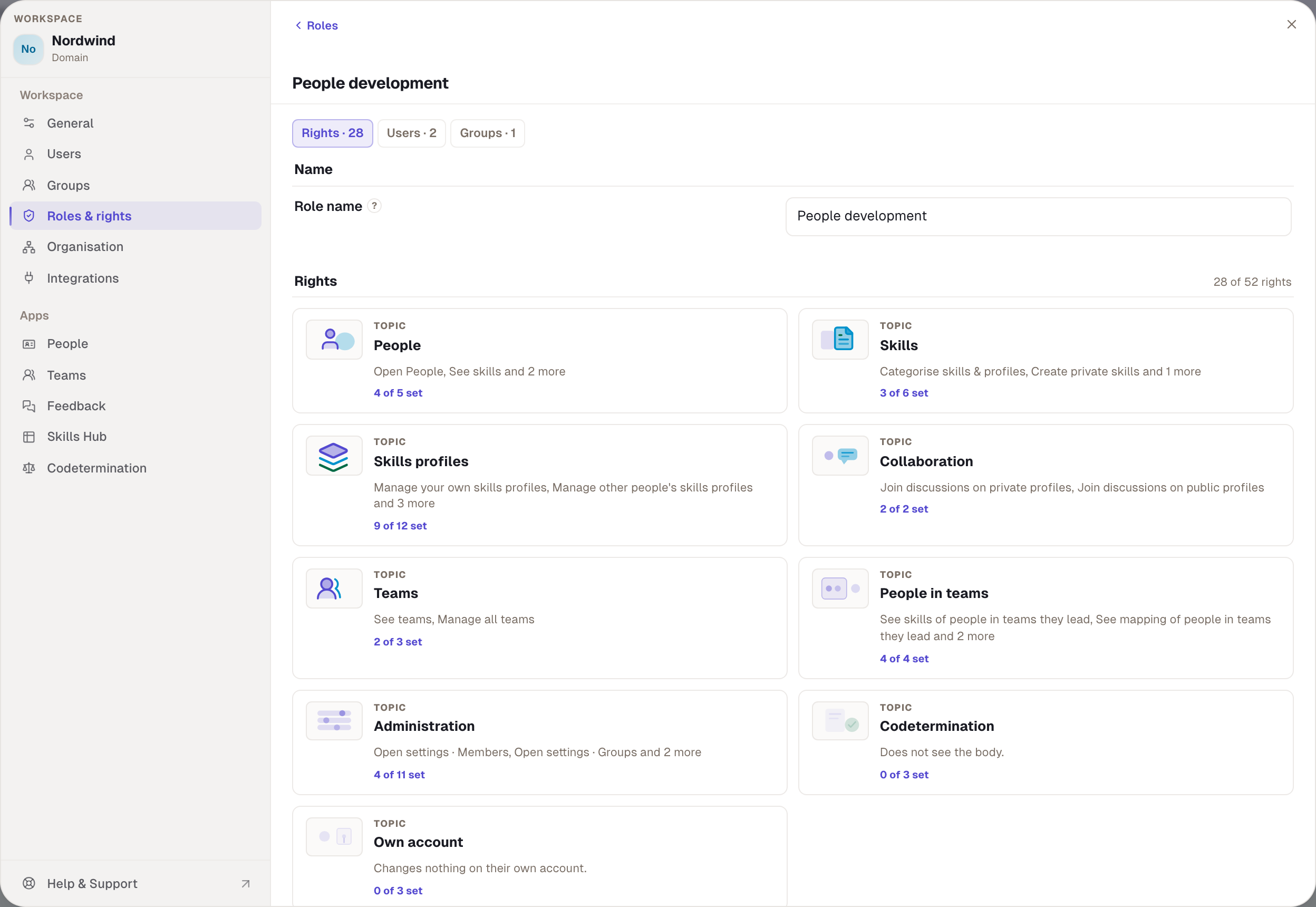Click the Roles & rights shield icon
Screen dimensions: 1316x907
(29, 216)
